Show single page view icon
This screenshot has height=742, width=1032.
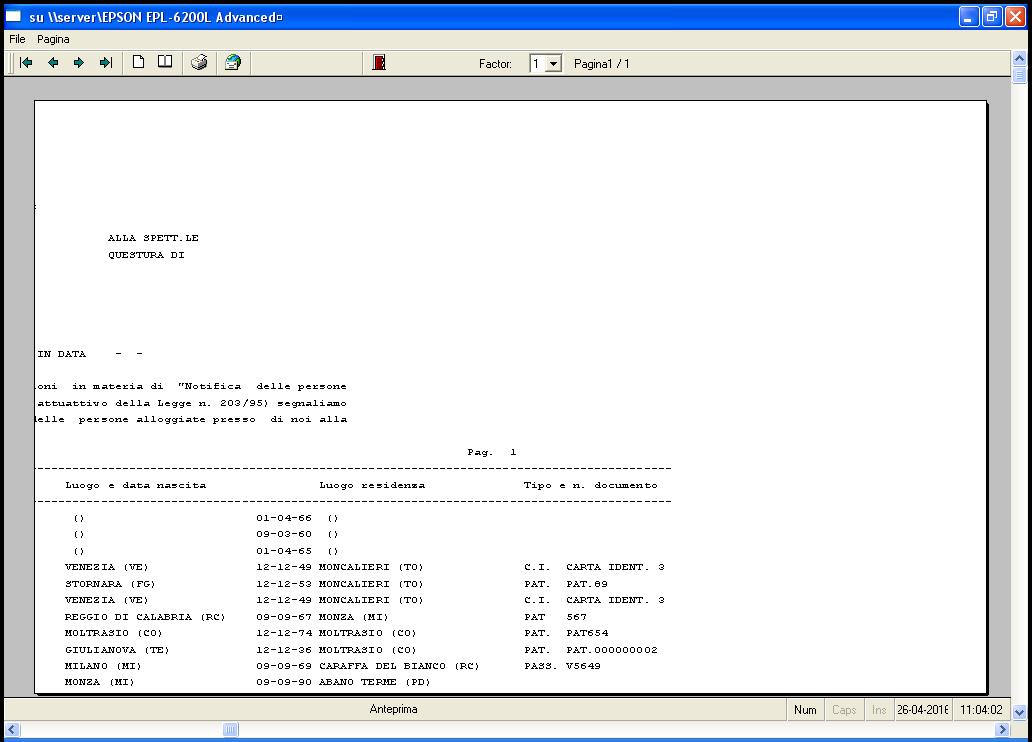pyautogui.click(x=138, y=63)
